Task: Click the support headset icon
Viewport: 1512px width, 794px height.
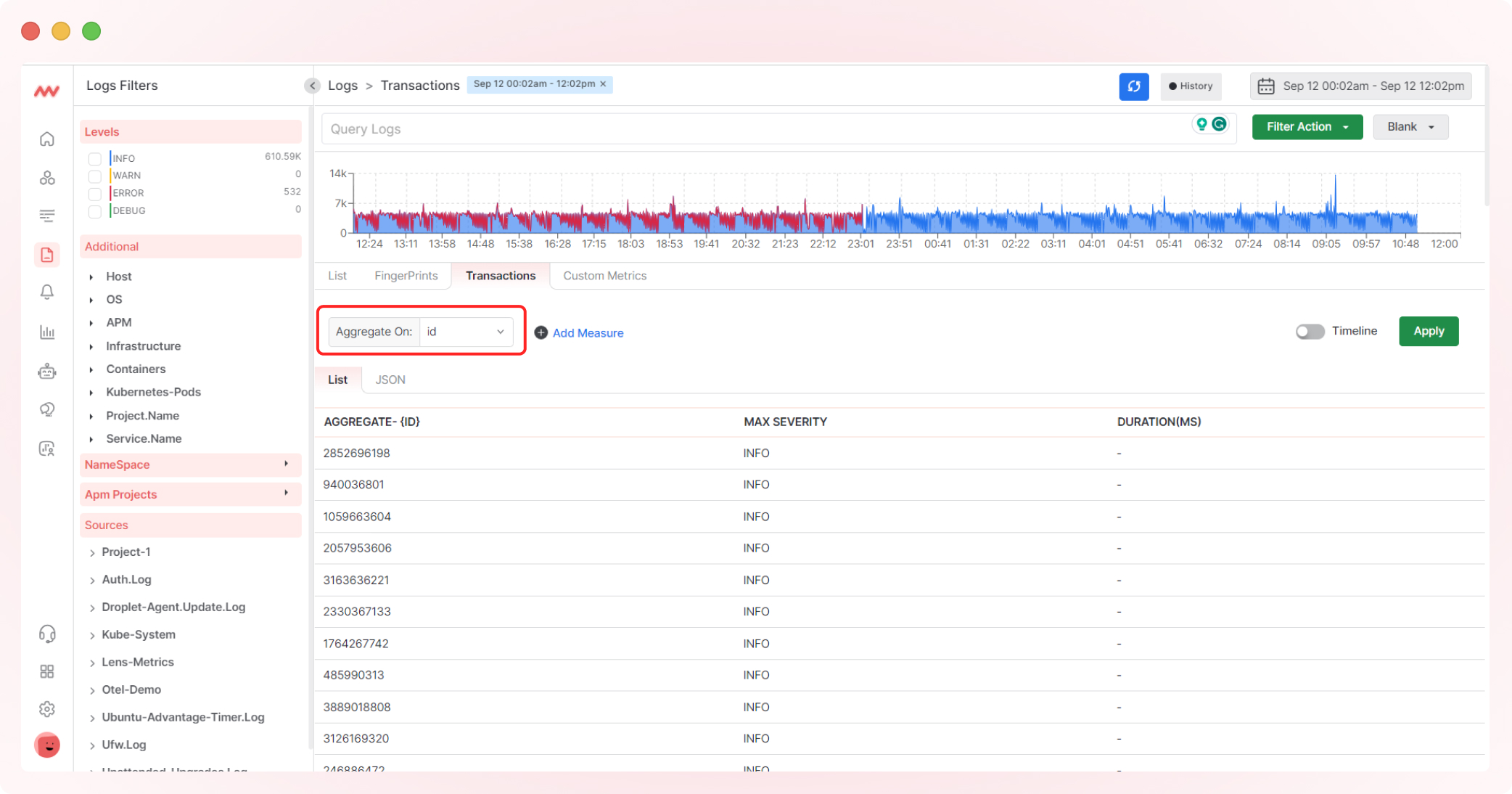Action: click(x=47, y=634)
